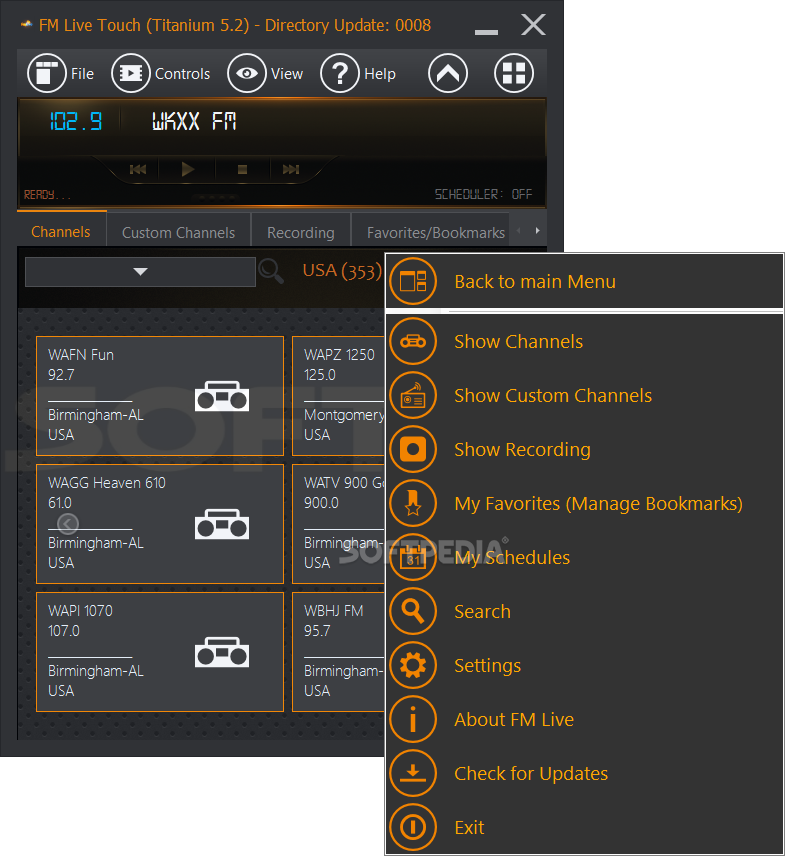785x856 pixels.
Task: Choose the Exit menu label
Action: point(469,828)
